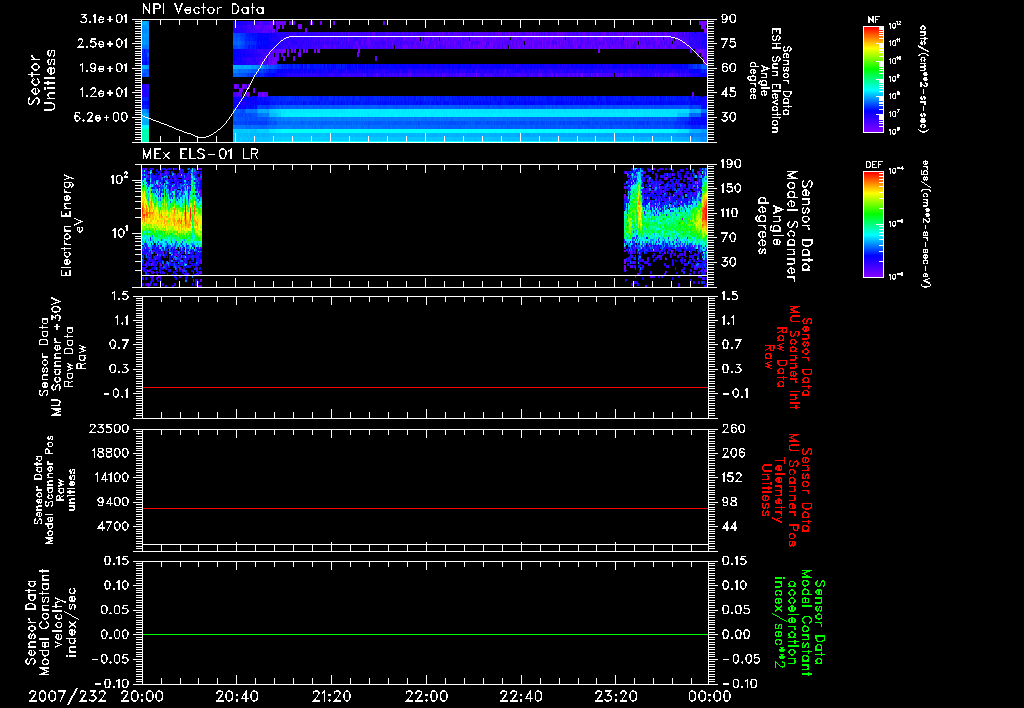
Task: Click the 9400 scanner position tick label
Action: 114,502
